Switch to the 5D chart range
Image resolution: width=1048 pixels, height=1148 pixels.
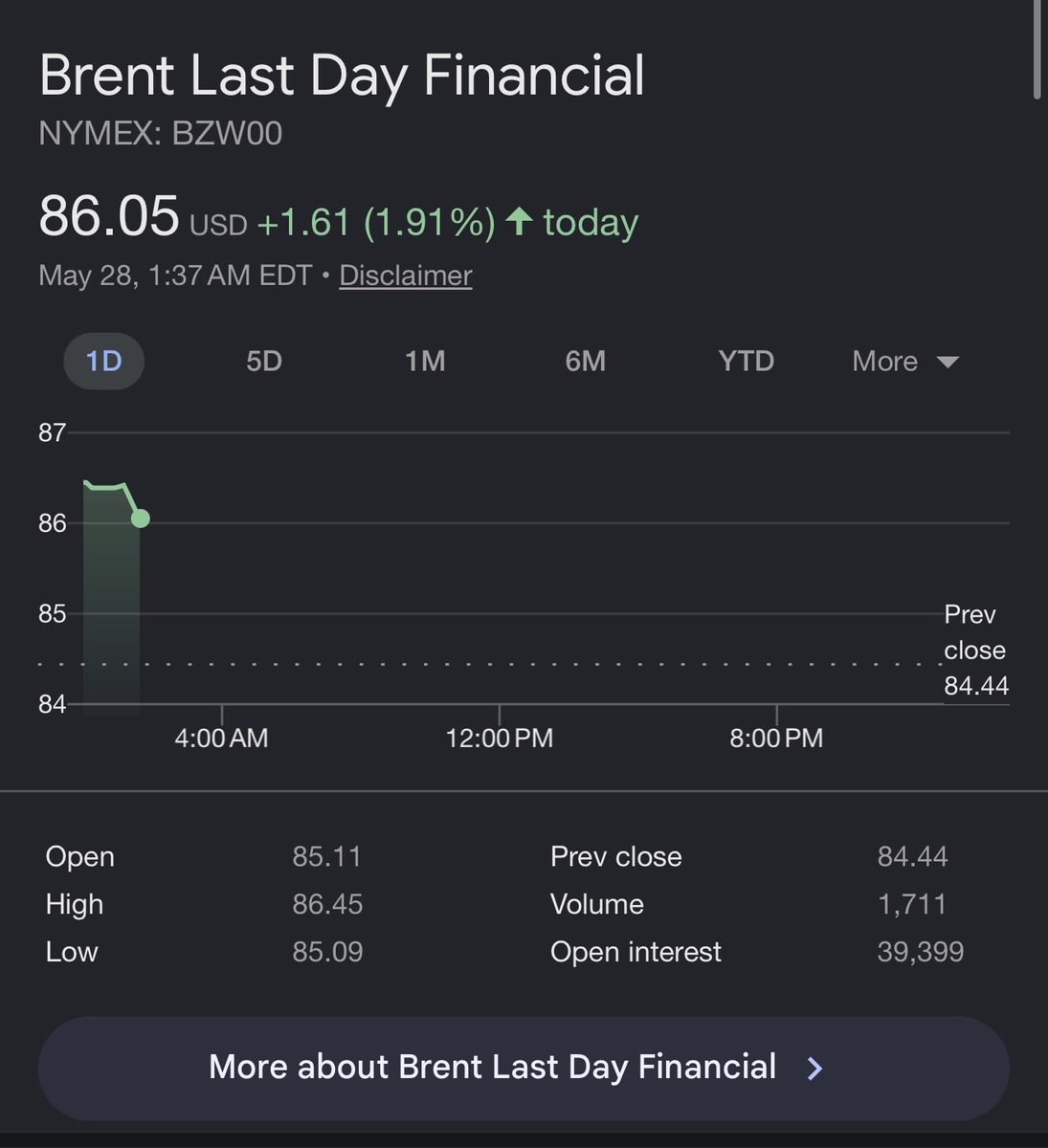click(x=264, y=362)
